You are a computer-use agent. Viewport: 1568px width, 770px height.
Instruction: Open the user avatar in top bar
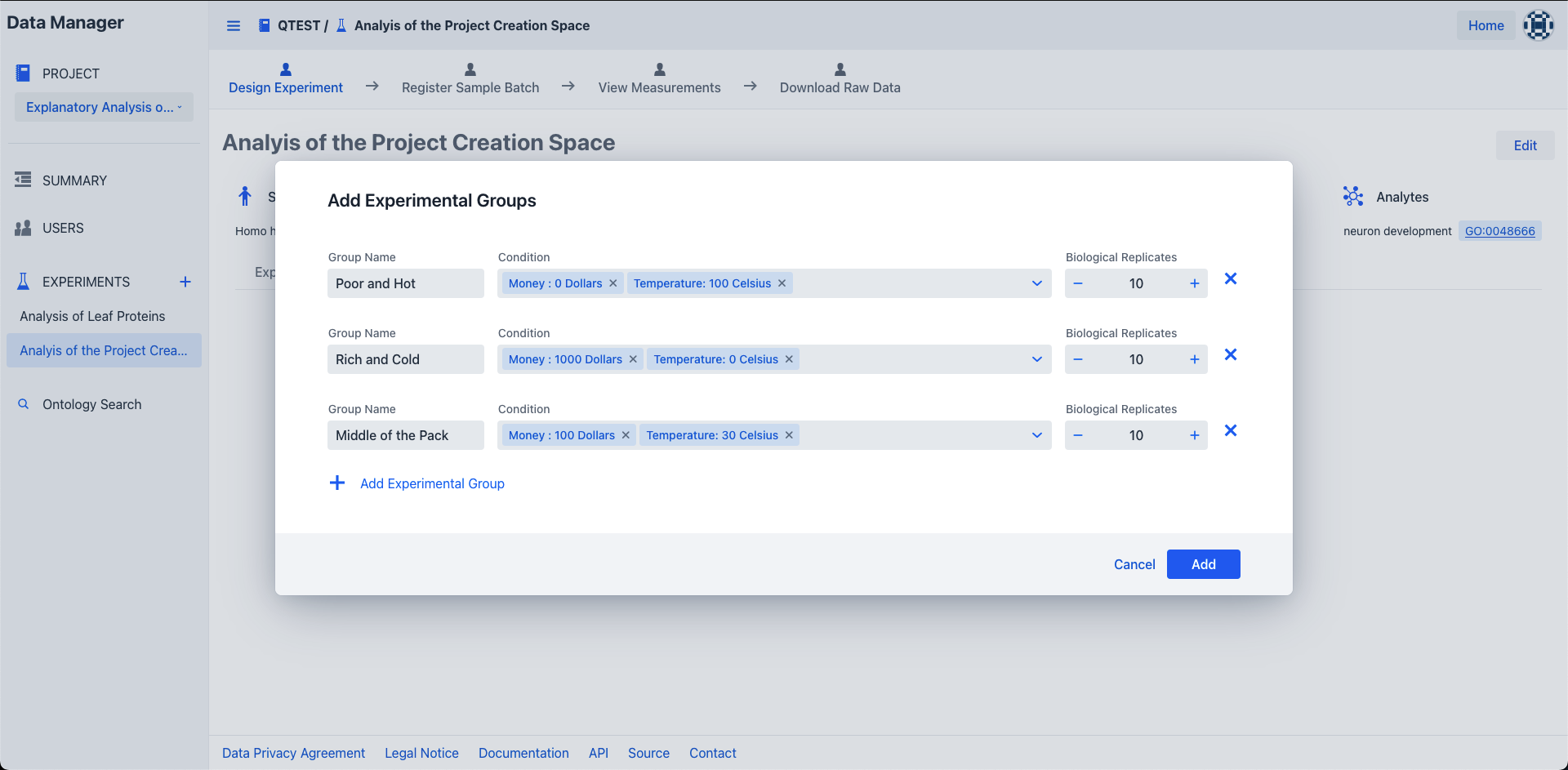tap(1539, 25)
